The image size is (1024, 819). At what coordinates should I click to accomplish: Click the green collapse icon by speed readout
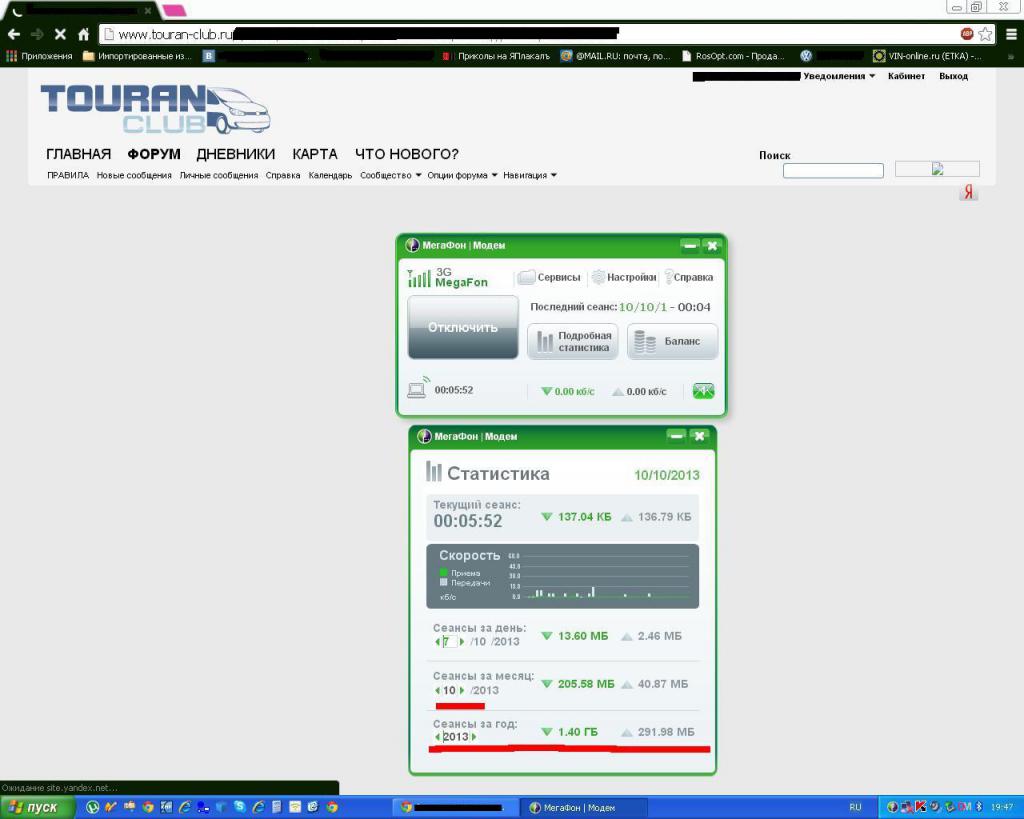pos(703,391)
